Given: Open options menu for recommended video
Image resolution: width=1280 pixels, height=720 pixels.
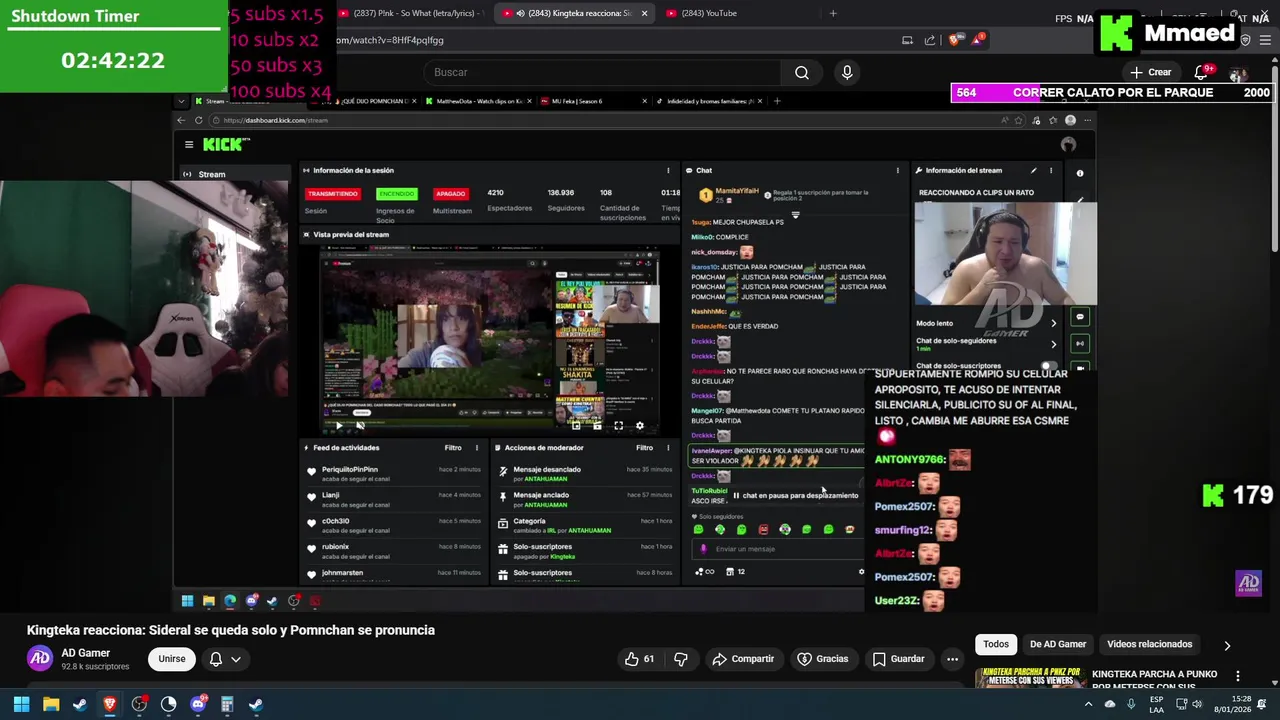Looking at the screenshot, I should tap(1238, 676).
